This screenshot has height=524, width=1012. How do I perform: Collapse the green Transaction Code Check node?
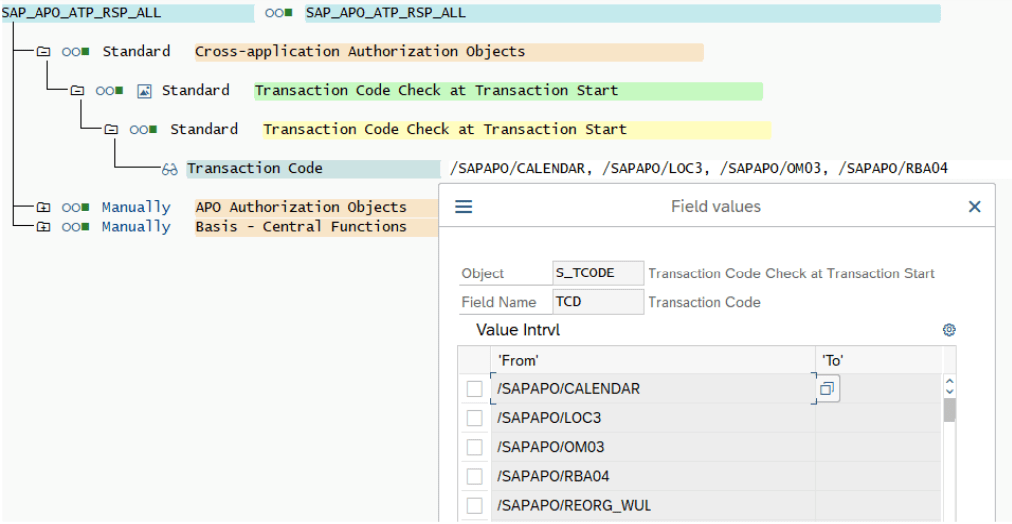[x=77, y=90]
